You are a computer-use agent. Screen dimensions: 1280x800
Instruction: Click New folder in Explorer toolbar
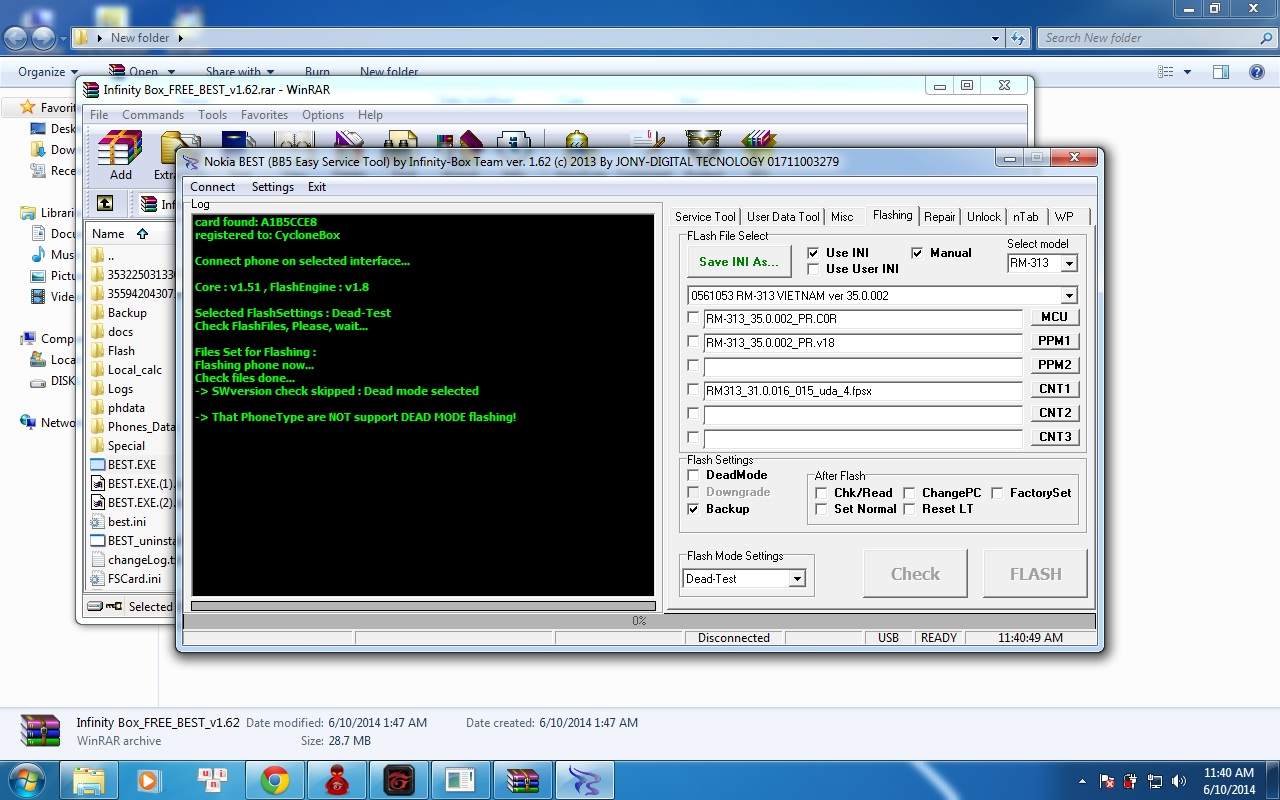tap(389, 72)
